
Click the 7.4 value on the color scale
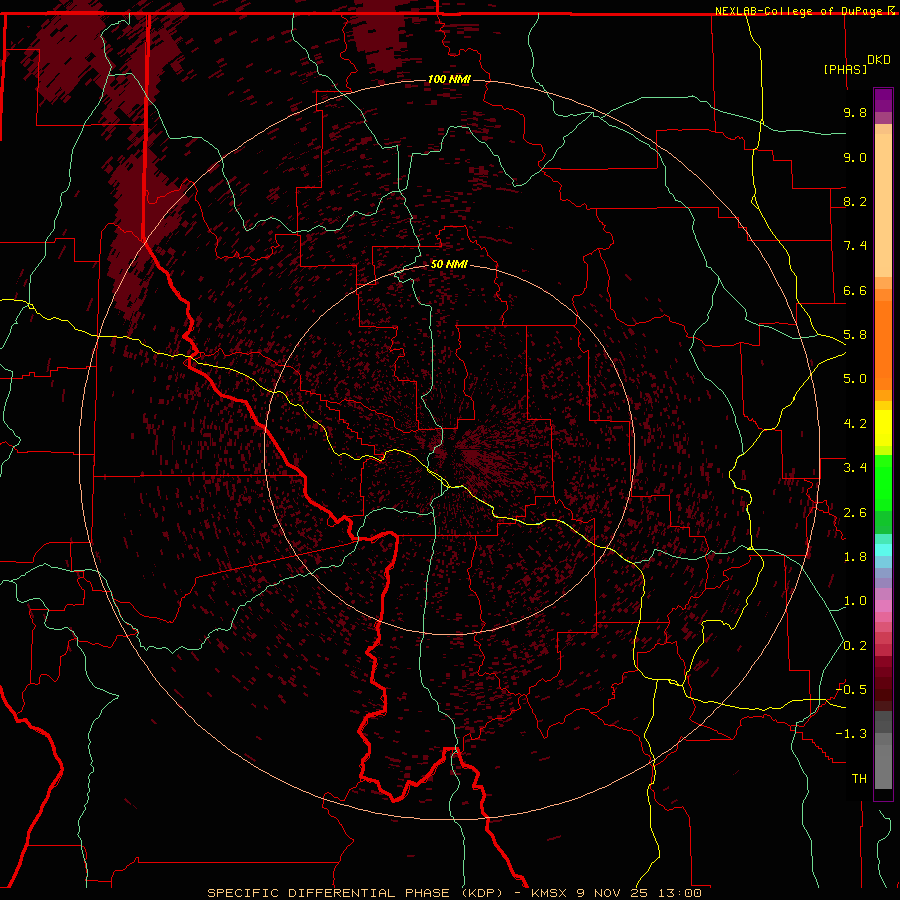855,246
